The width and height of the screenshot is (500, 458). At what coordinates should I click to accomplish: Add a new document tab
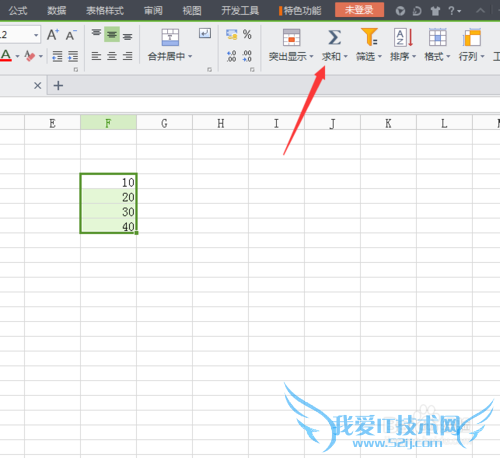click(58, 86)
